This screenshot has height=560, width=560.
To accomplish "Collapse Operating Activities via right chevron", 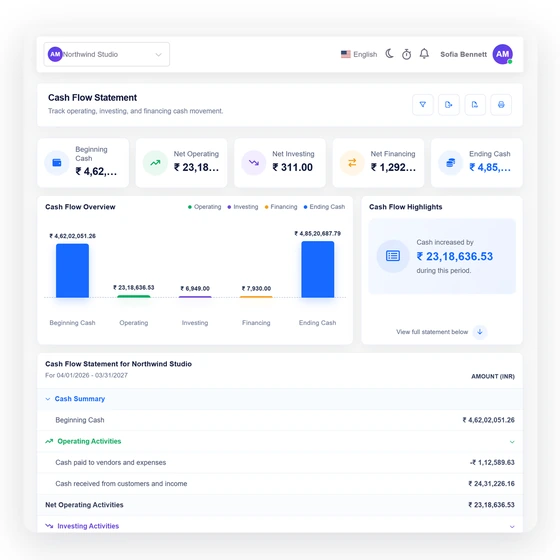I will point(512,442).
